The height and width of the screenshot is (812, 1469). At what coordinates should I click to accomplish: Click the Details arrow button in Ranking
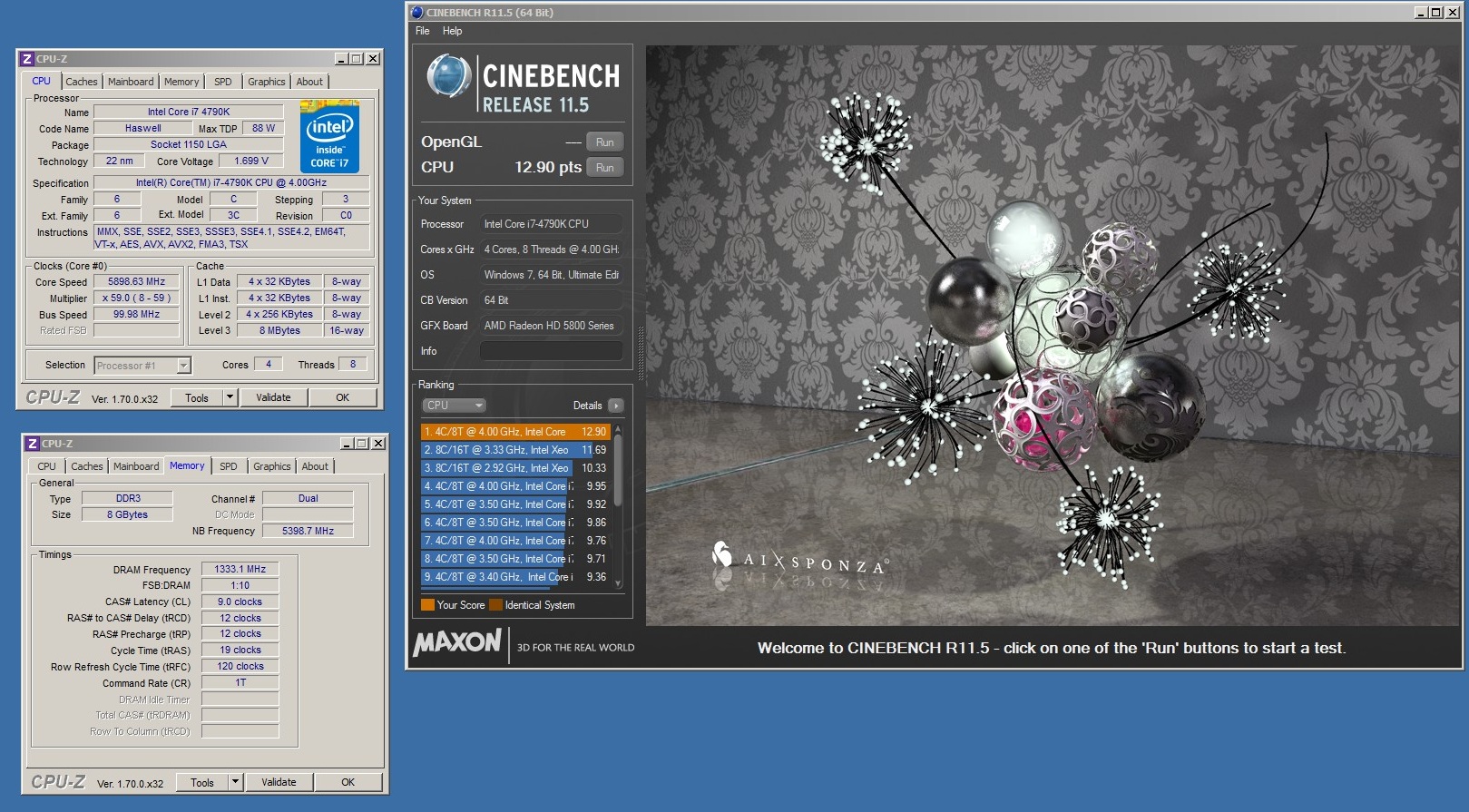tap(616, 406)
